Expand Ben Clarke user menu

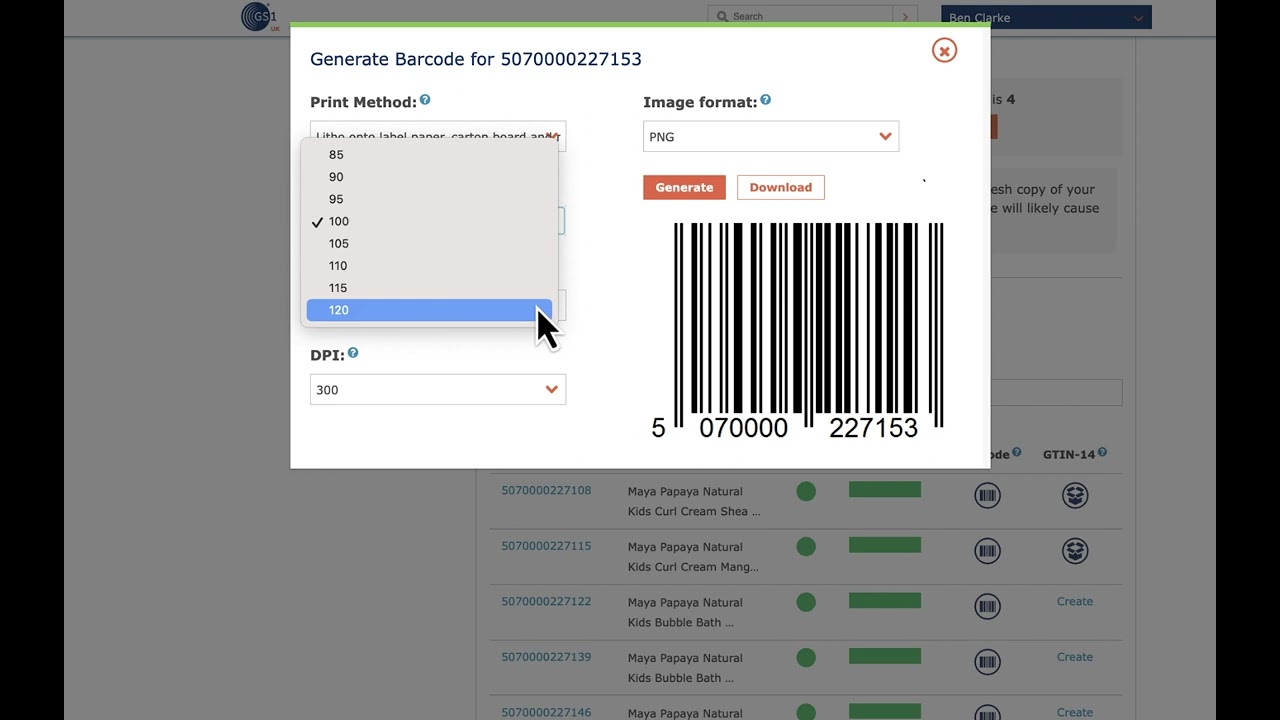1046,17
